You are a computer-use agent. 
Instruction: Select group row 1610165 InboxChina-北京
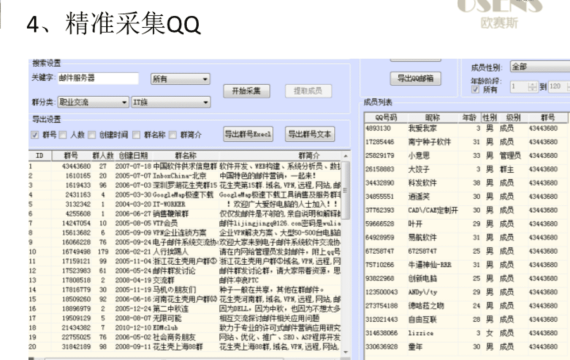(x=185, y=176)
